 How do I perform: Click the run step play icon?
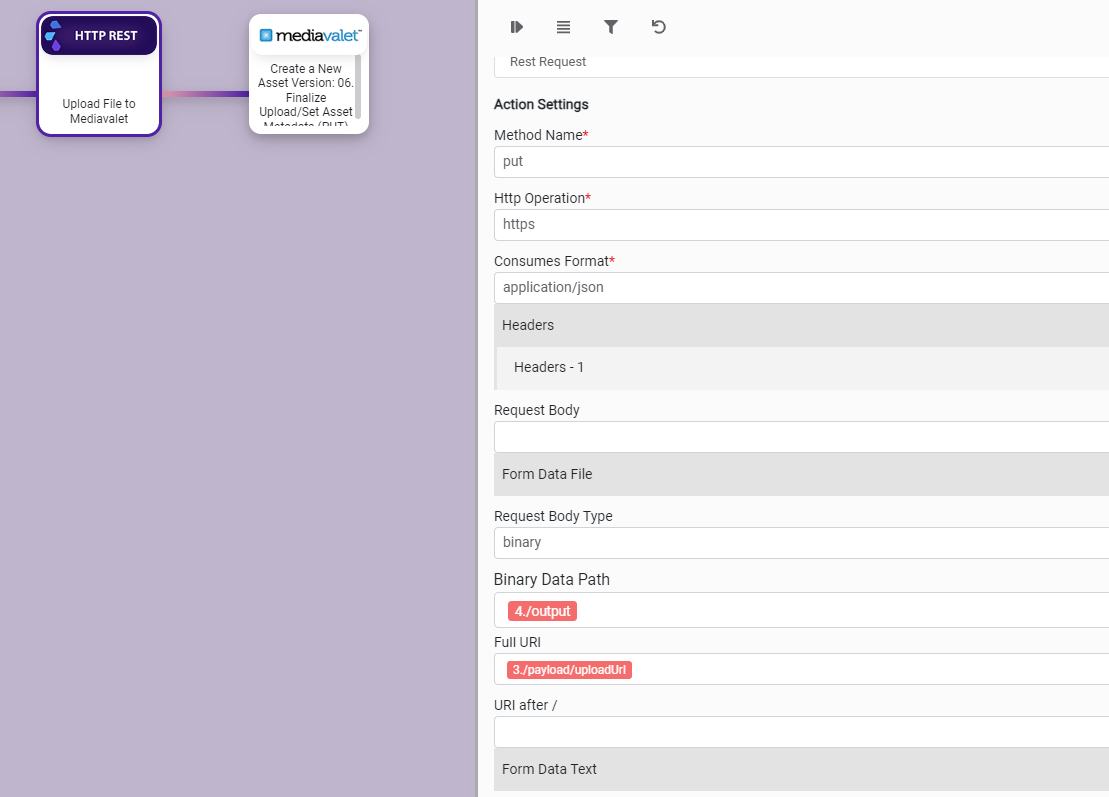[517, 27]
